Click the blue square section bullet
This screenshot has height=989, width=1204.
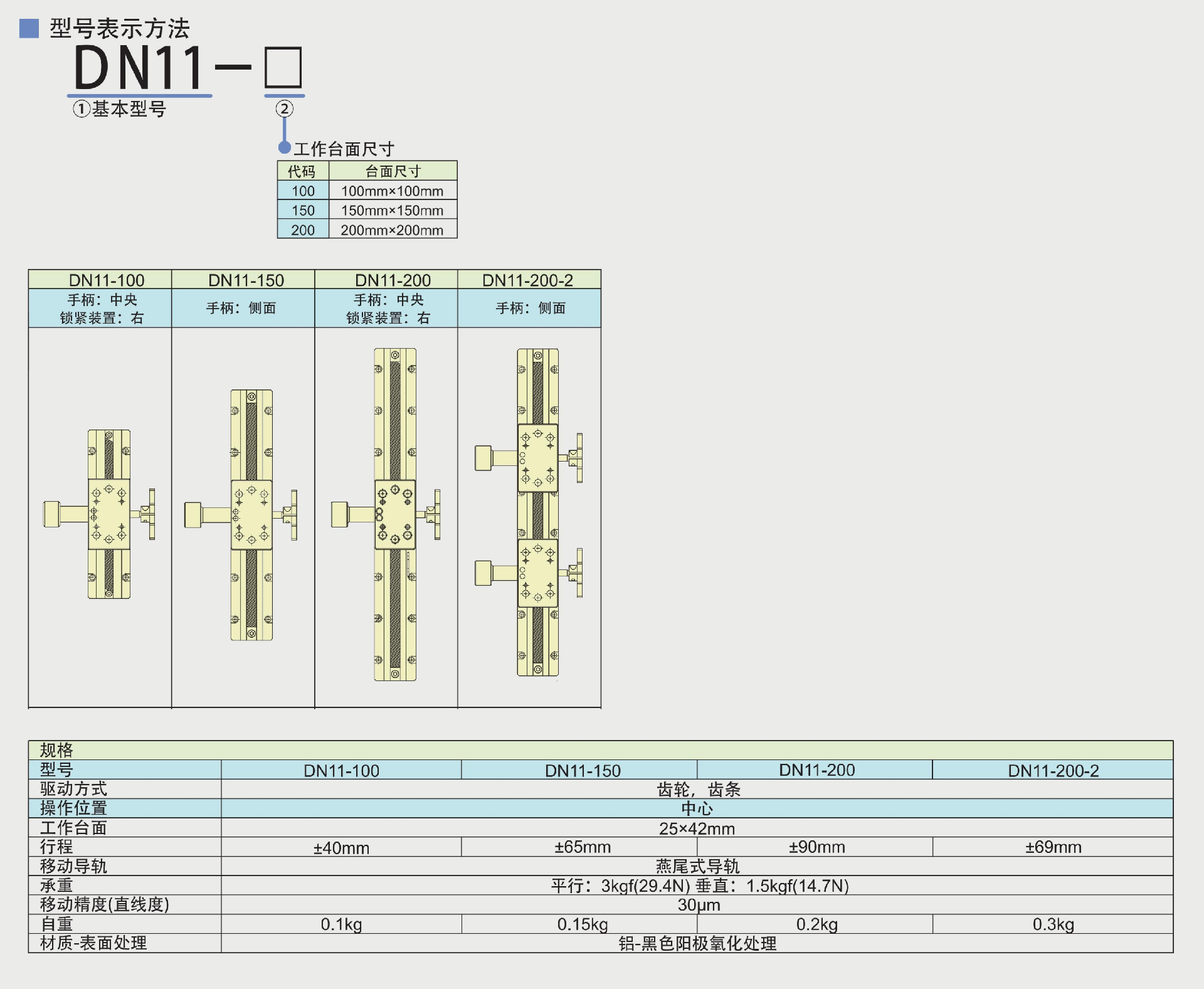(29, 28)
